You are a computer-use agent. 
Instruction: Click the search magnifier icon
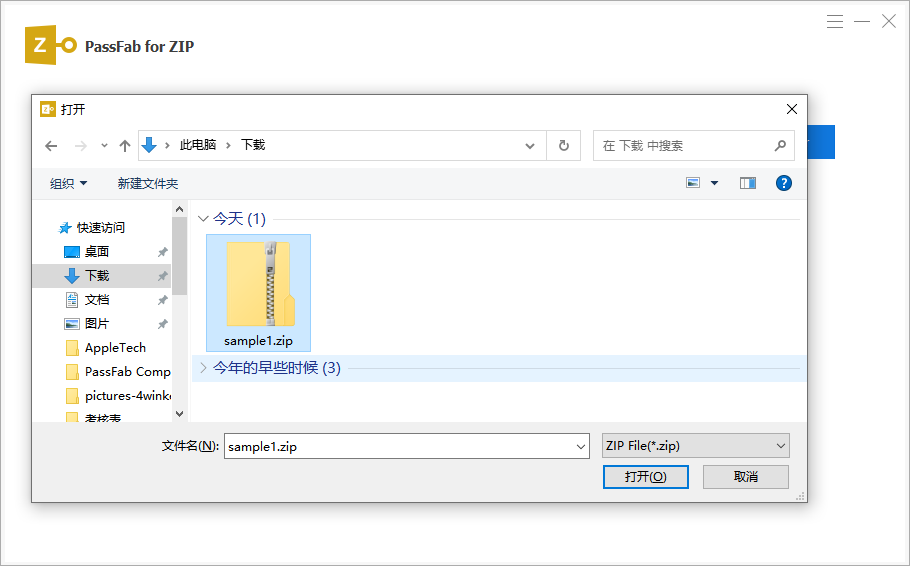click(781, 146)
